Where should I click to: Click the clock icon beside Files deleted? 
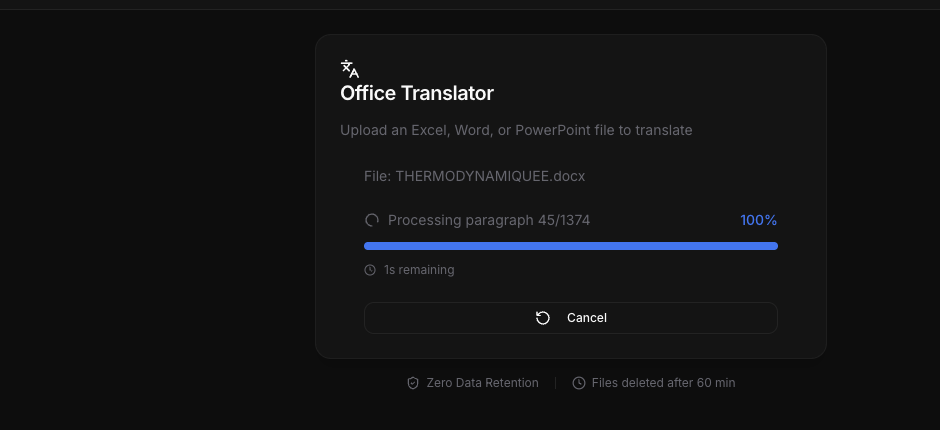point(579,383)
